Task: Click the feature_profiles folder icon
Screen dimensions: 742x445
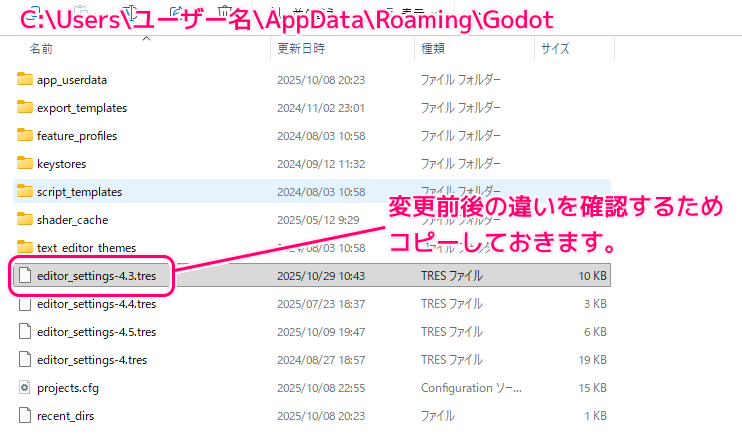Action: tap(25, 135)
